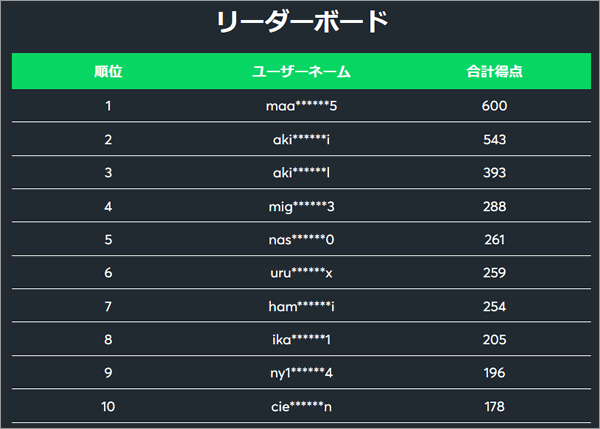Select username uru******x row
This screenshot has width=600, height=429.
[x=301, y=273]
